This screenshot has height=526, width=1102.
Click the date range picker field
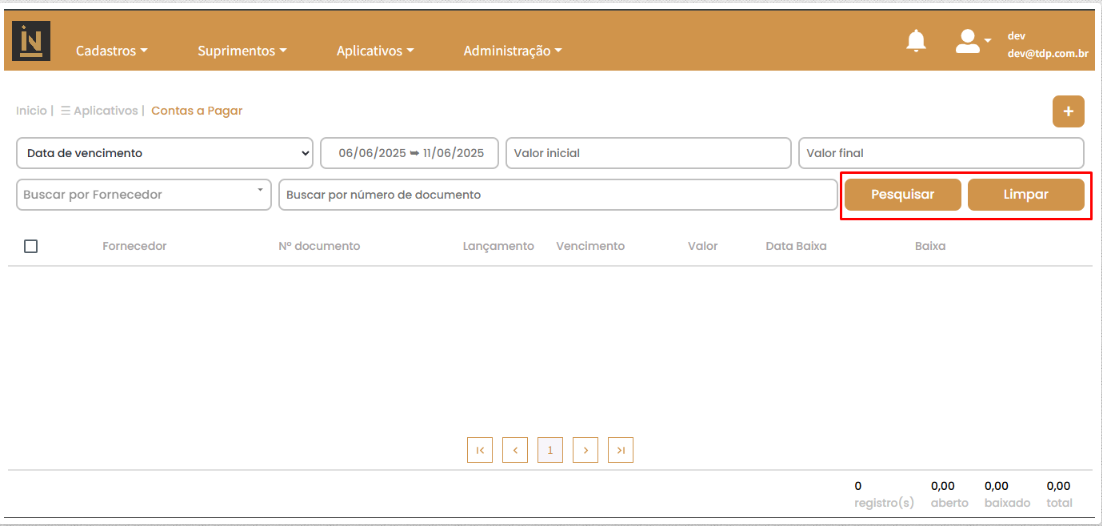pyautogui.click(x=410, y=153)
